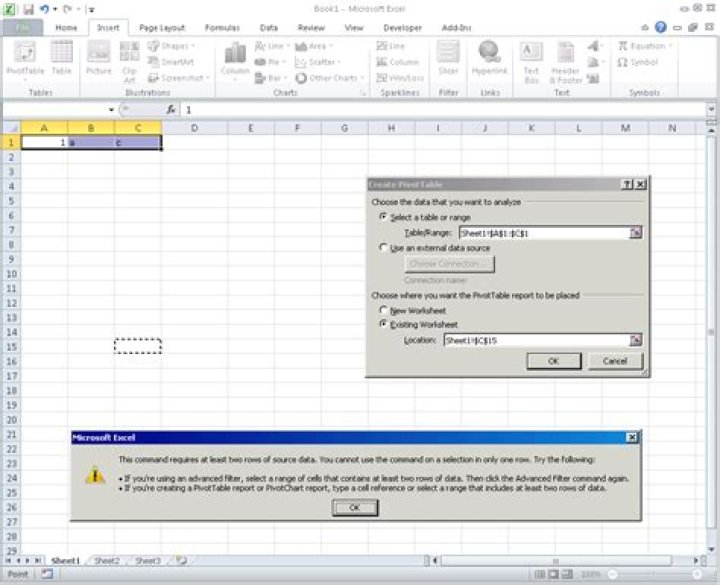This screenshot has height=585, width=720.
Task: Click OK in the Microsoft Excel warning
Action: 354,507
